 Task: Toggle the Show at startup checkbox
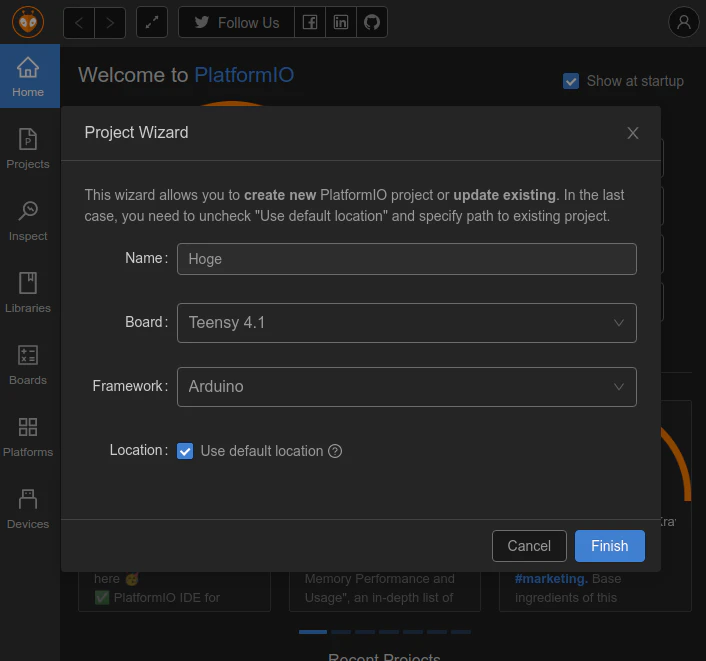[571, 81]
